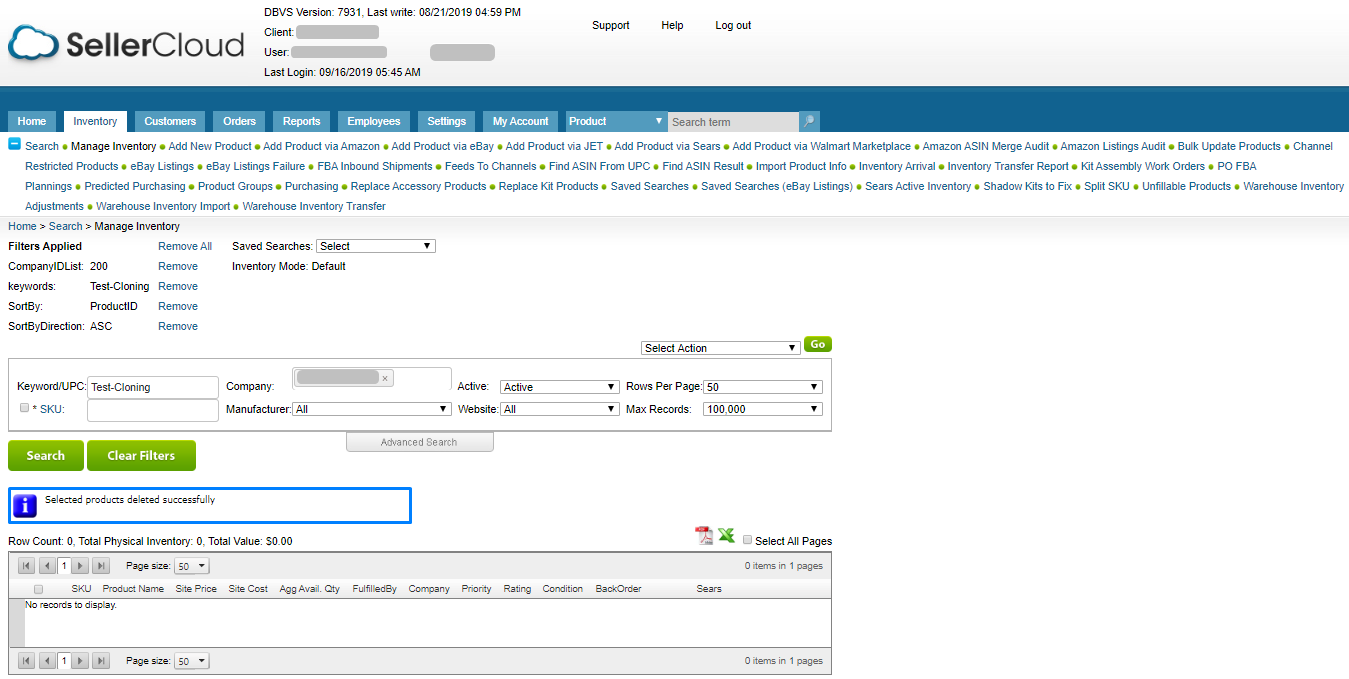Go to first page in top pager
Viewport: 1349px width, 679px height.
coord(27,566)
